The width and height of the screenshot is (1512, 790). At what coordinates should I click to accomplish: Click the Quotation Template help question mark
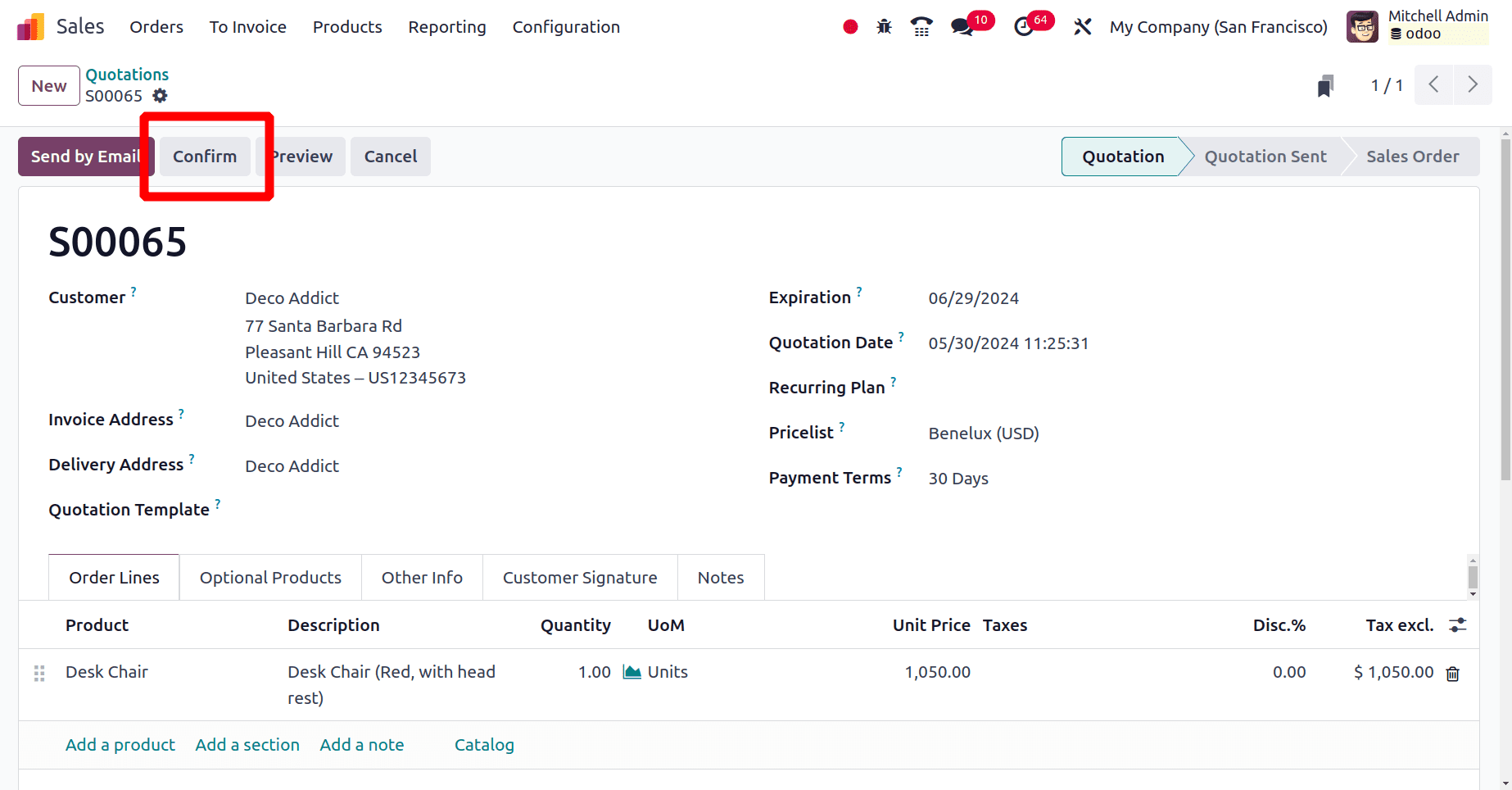[218, 504]
